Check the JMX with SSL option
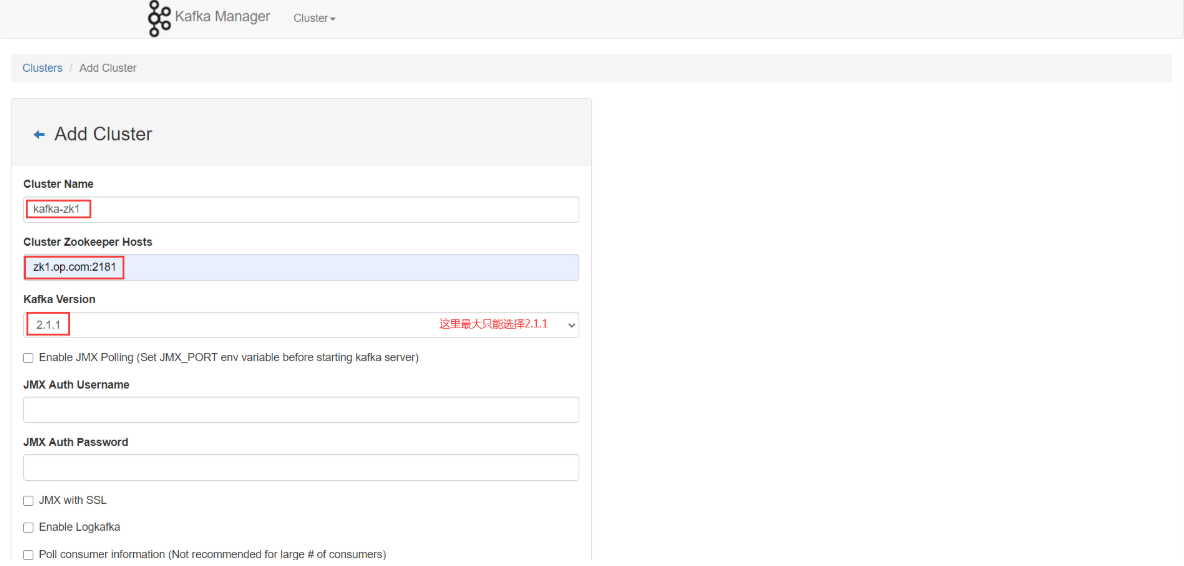 pos(29,500)
